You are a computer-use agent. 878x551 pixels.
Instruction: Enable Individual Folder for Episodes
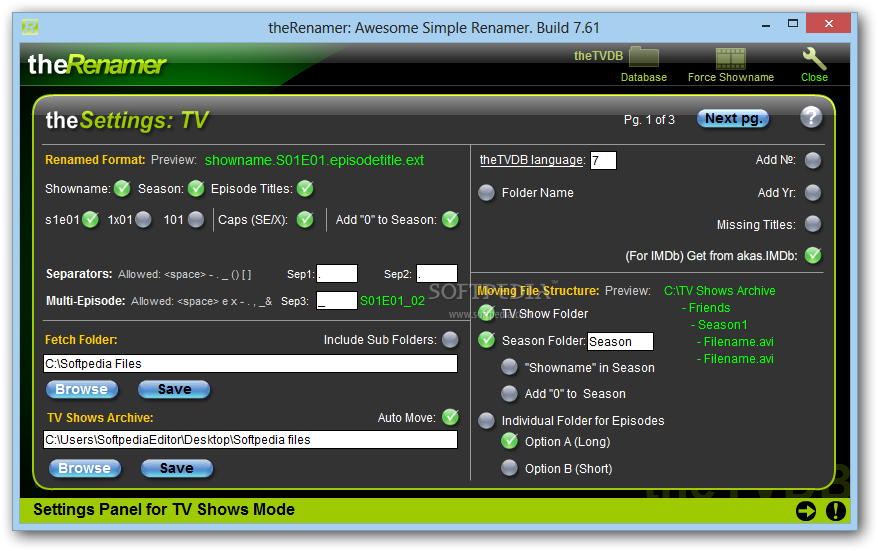pyautogui.click(x=487, y=421)
